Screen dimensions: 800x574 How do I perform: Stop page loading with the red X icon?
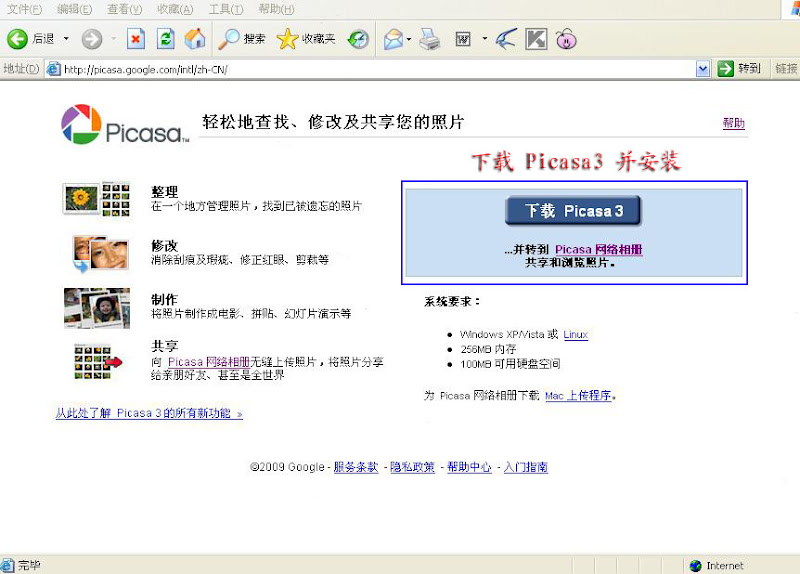click(x=135, y=39)
